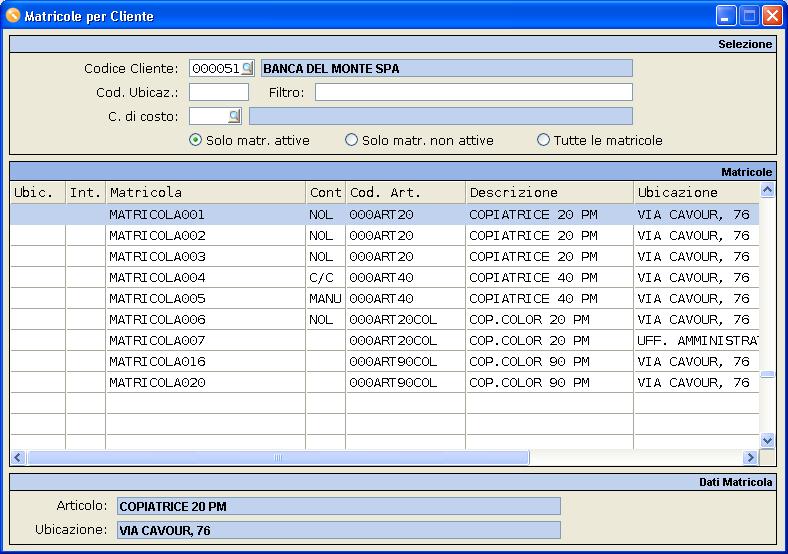Select row MATRICOLA001
Viewport: 788px width, 554px height.
click(x=385, y=215)
